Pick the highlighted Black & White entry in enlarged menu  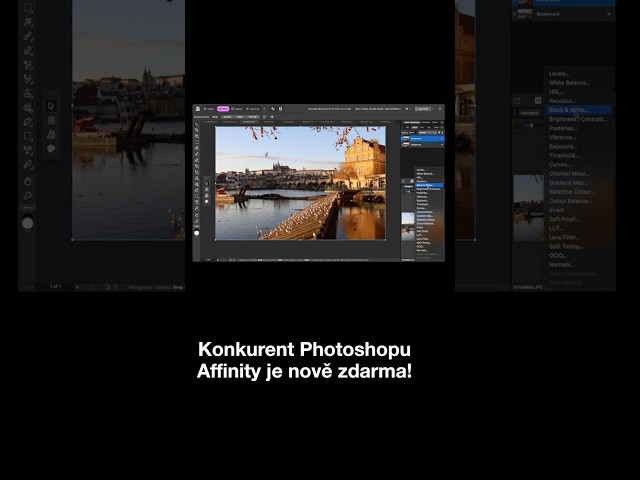578,110
